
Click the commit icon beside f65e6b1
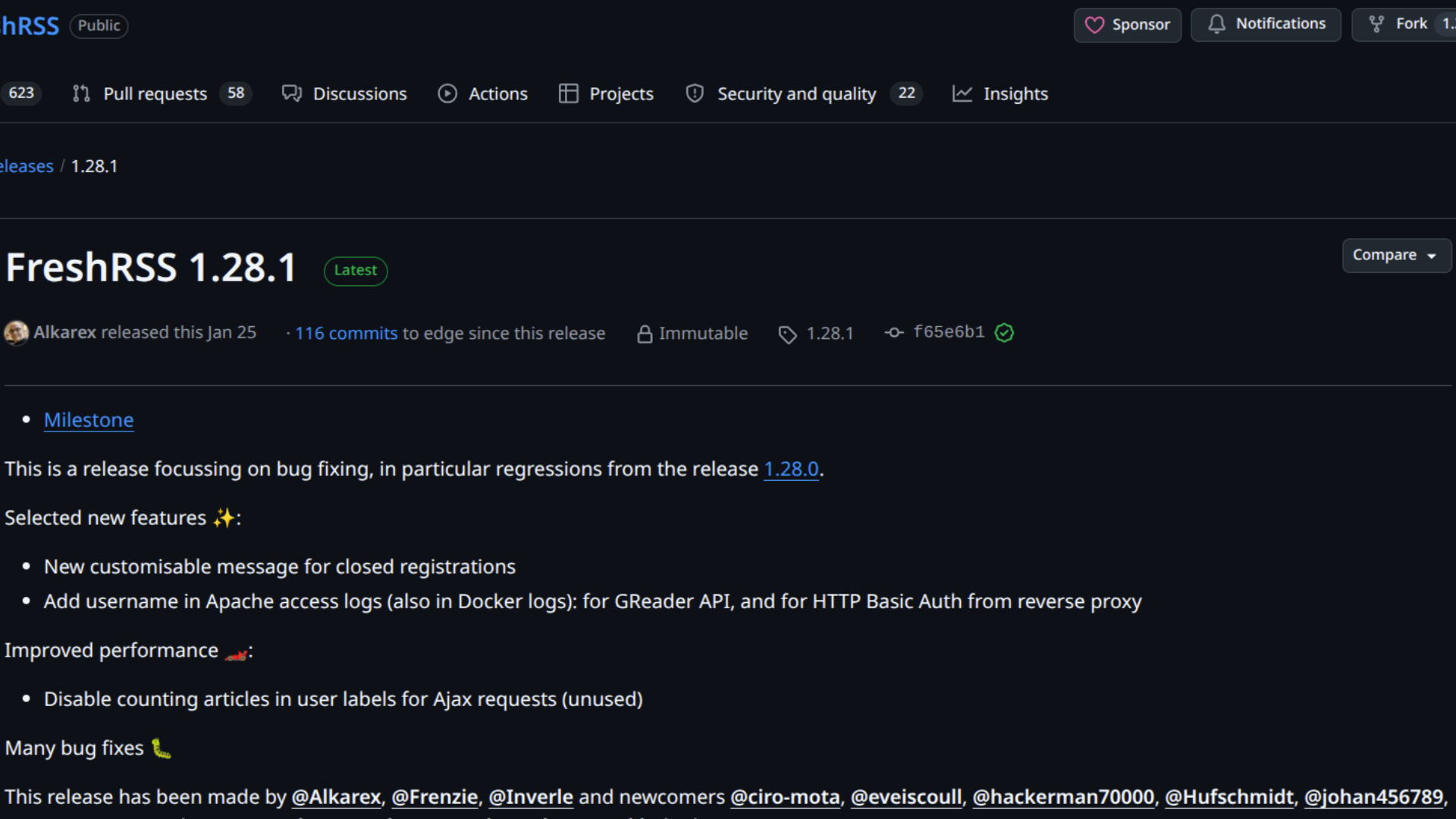[894, 332]
